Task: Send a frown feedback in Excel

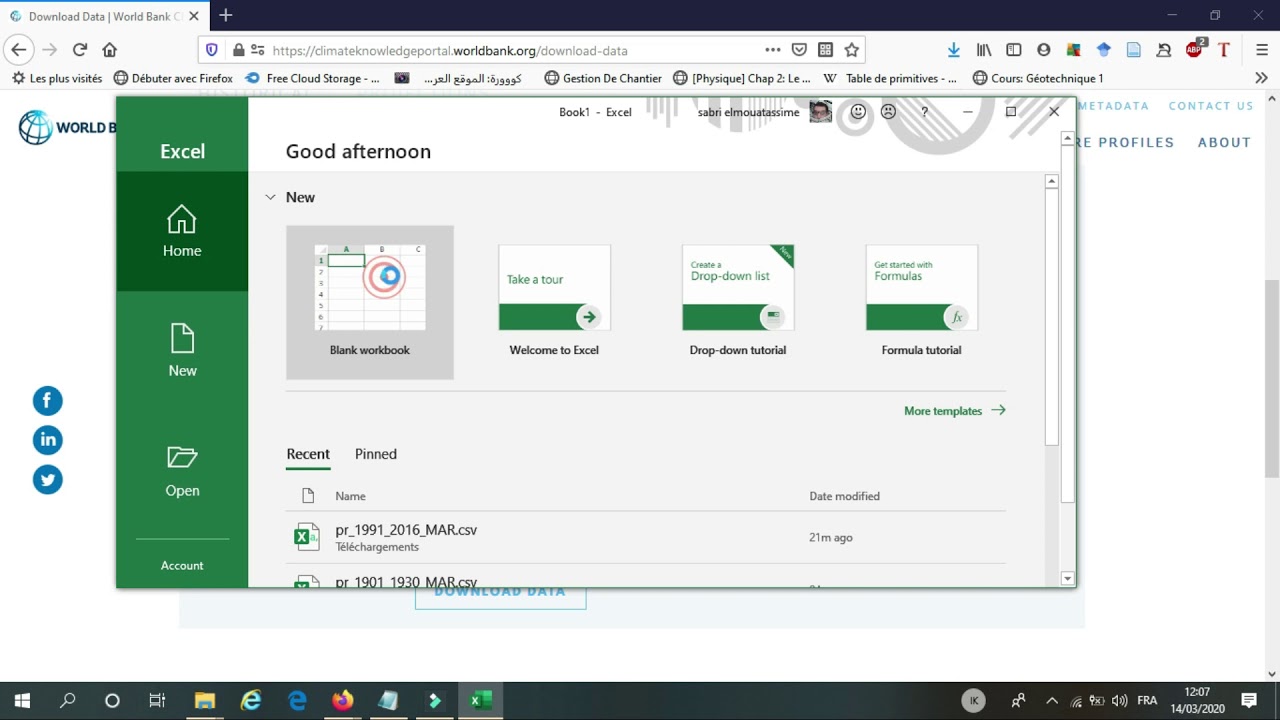Action: tap(888, 112)
